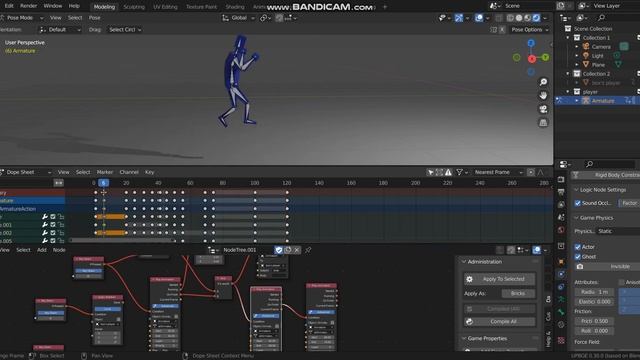640x360 pixels.
Task: Toggle the camera view gizmo
Action: coord(543,109)
